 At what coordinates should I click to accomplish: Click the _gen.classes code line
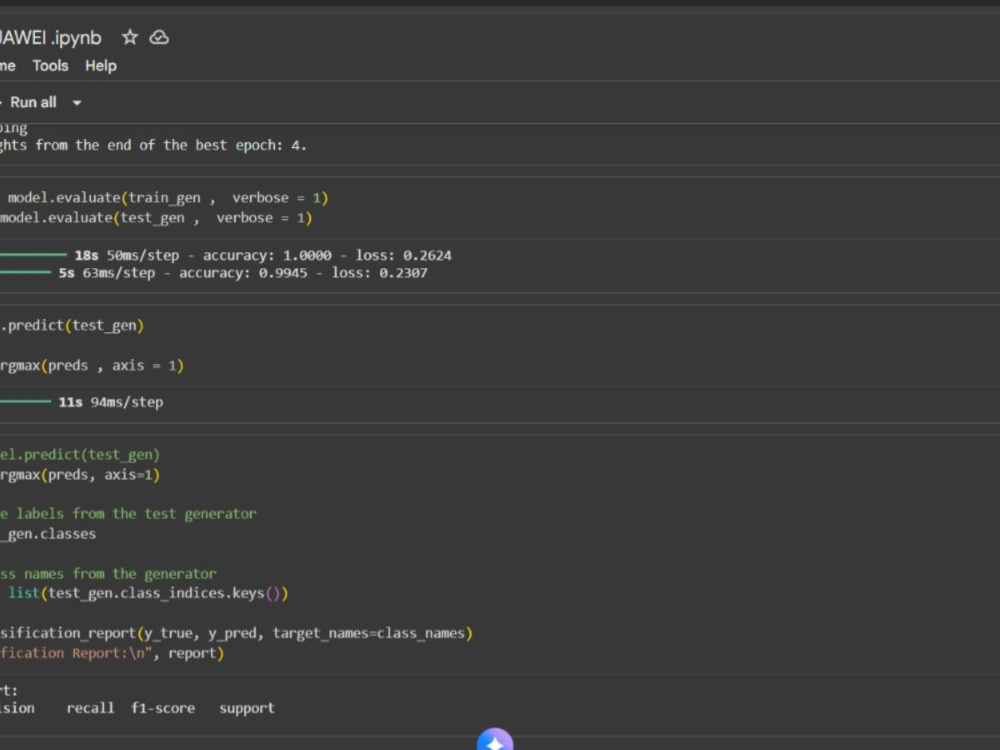(x=48, y=534)
